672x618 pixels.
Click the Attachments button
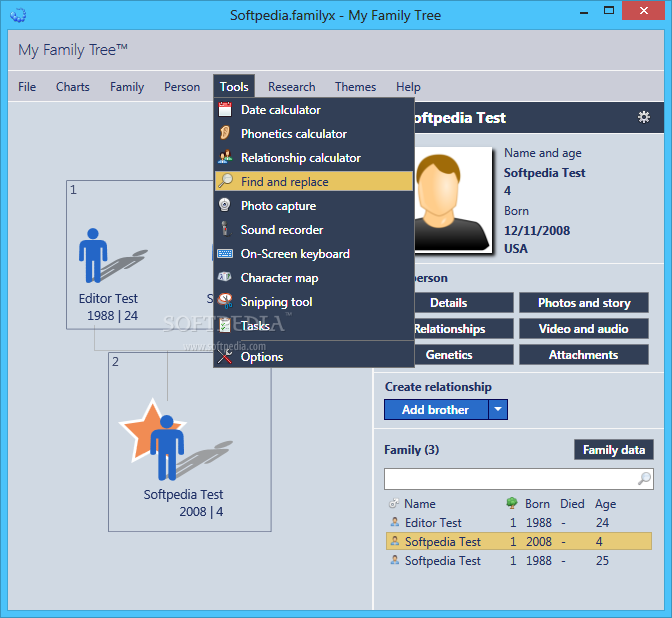584,355
